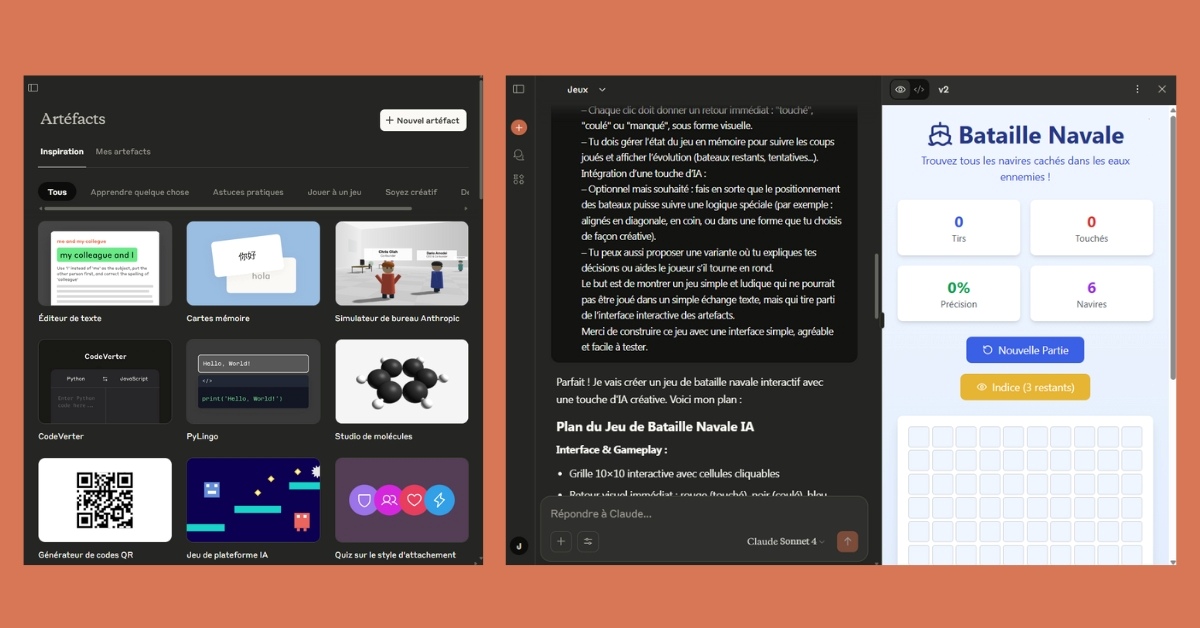Open the three-dot menu in artifact header
Image resolution: width=1200 pixels, height=628 pixels.
pos(1137,89)
